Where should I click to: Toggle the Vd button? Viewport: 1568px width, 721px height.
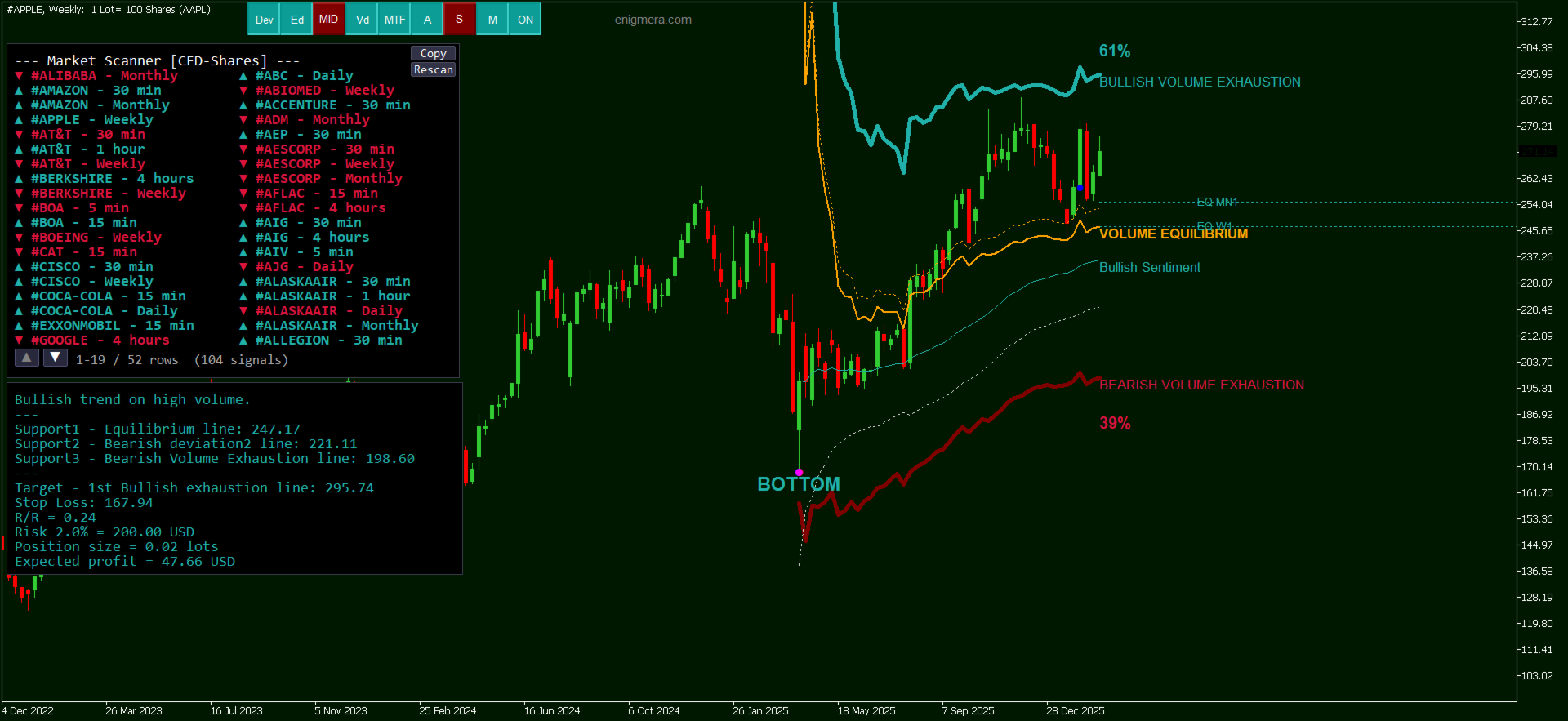[362, 20]
